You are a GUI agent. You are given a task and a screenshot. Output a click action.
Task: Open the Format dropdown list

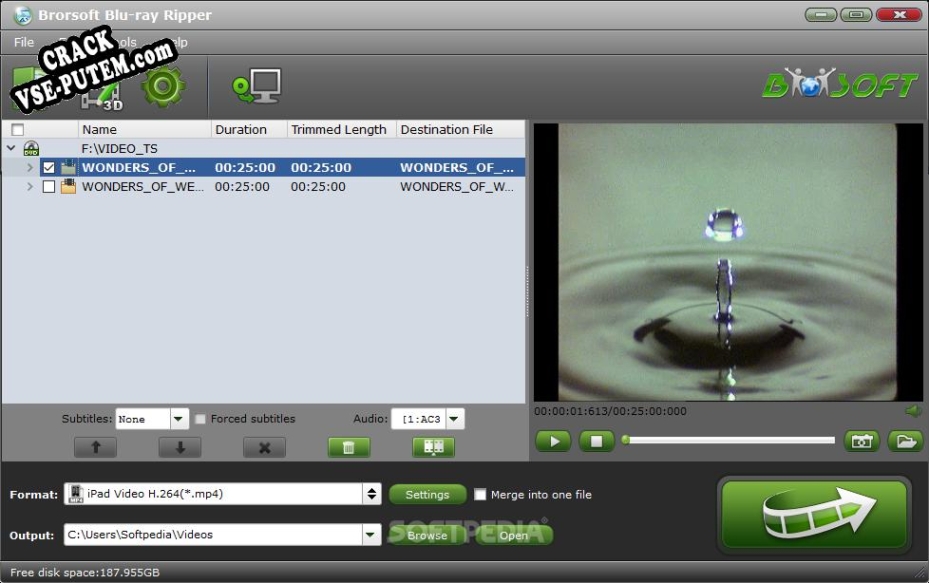click(x=372, y=494)
